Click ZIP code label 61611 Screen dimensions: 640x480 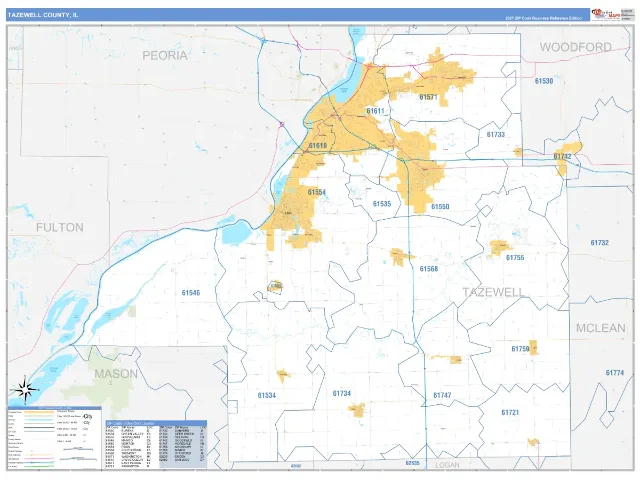(x=375, y=111)
